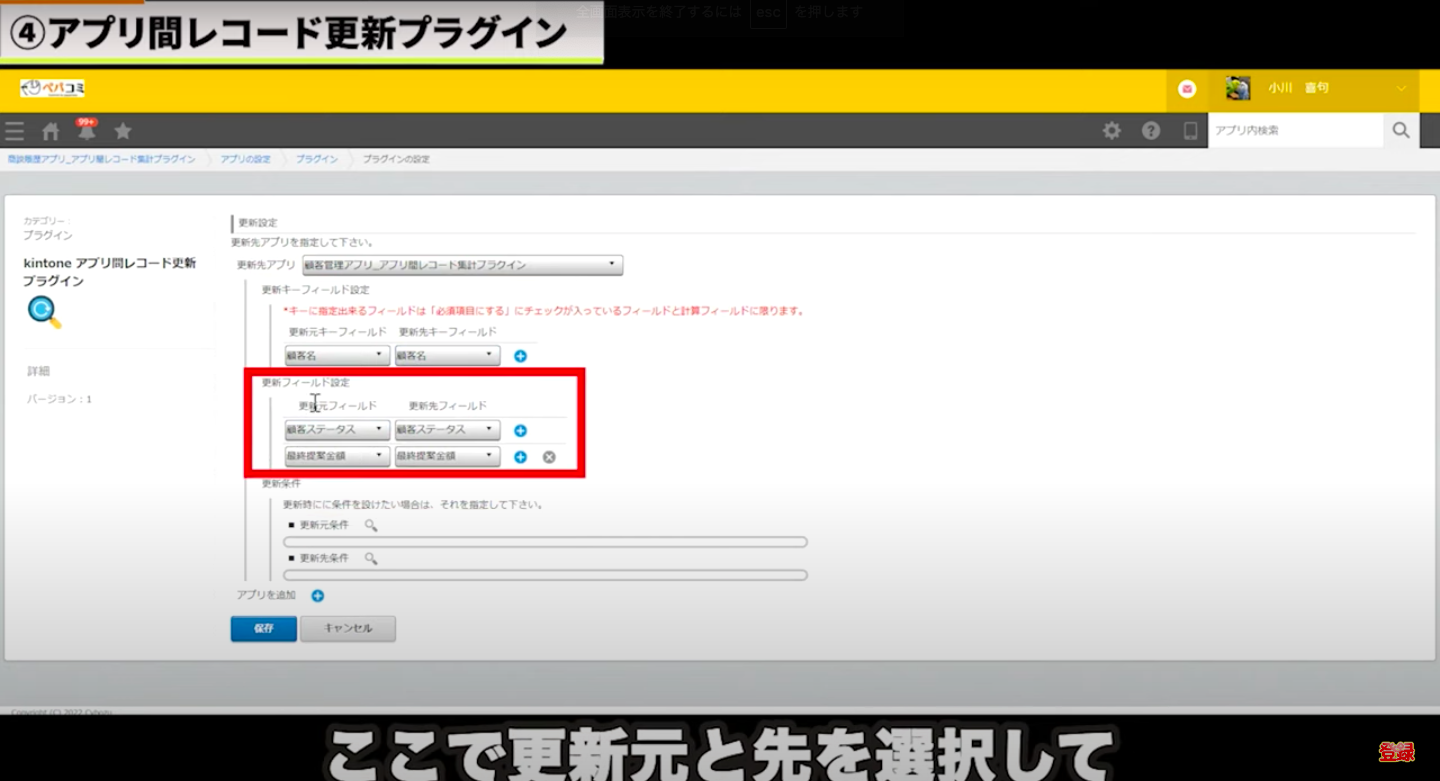
Task: Add a key field row with plus icon
Action: pos(520,356)
